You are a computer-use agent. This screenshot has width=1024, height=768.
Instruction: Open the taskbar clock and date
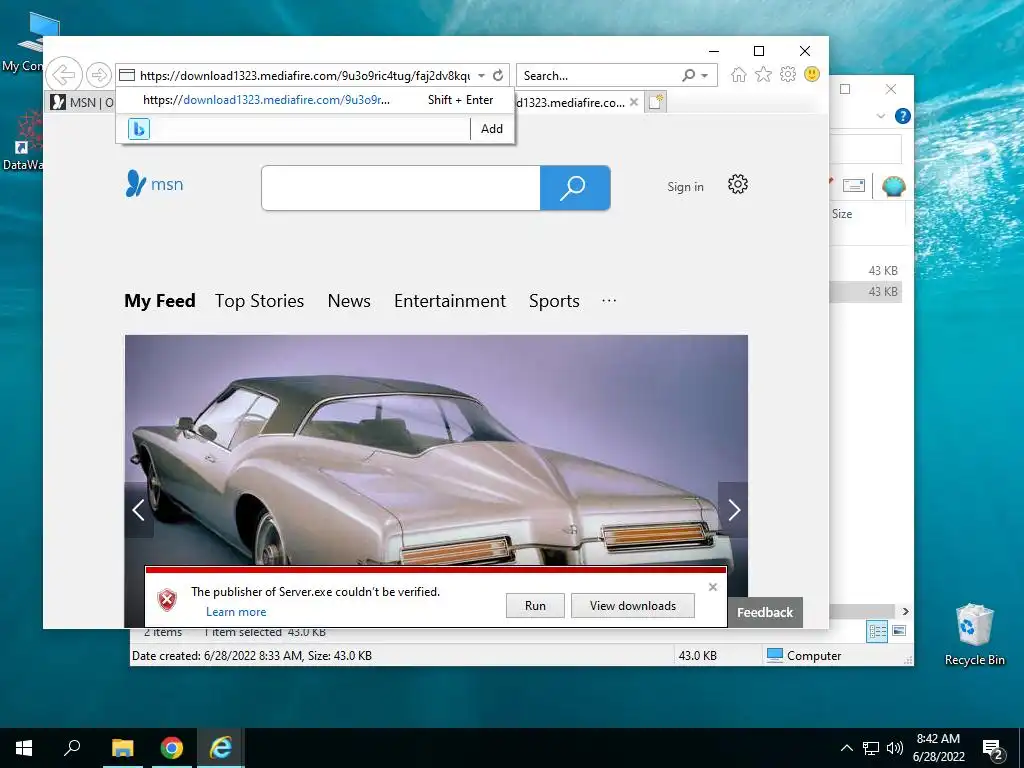click(938, 748)
